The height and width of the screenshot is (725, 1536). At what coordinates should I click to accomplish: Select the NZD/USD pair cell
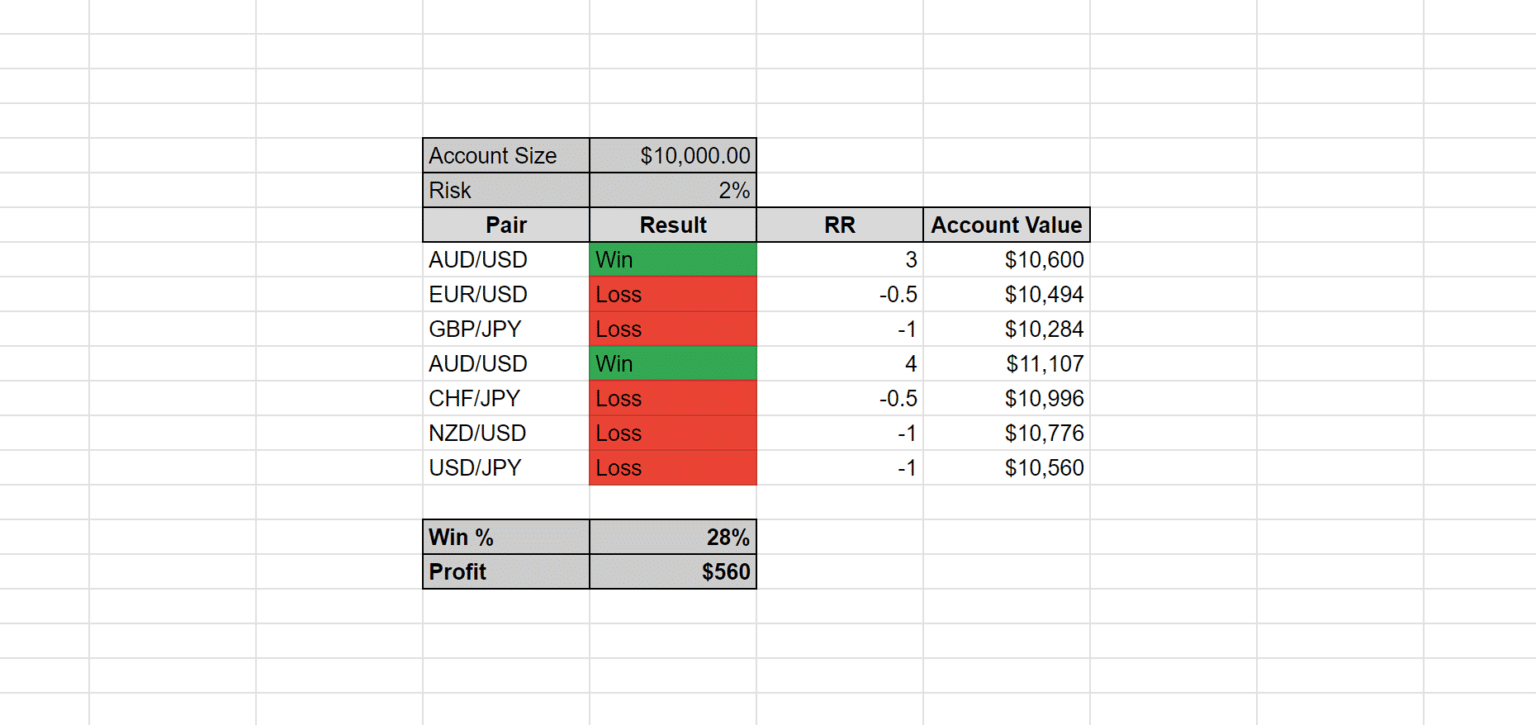click(x=506, y=433)
